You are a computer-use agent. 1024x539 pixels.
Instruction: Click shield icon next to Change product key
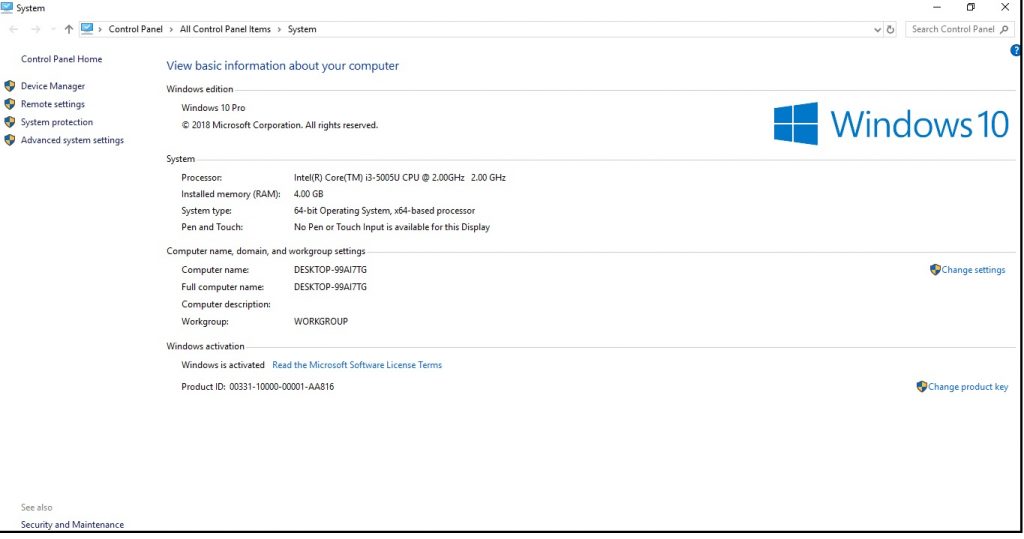click(921, 386)
